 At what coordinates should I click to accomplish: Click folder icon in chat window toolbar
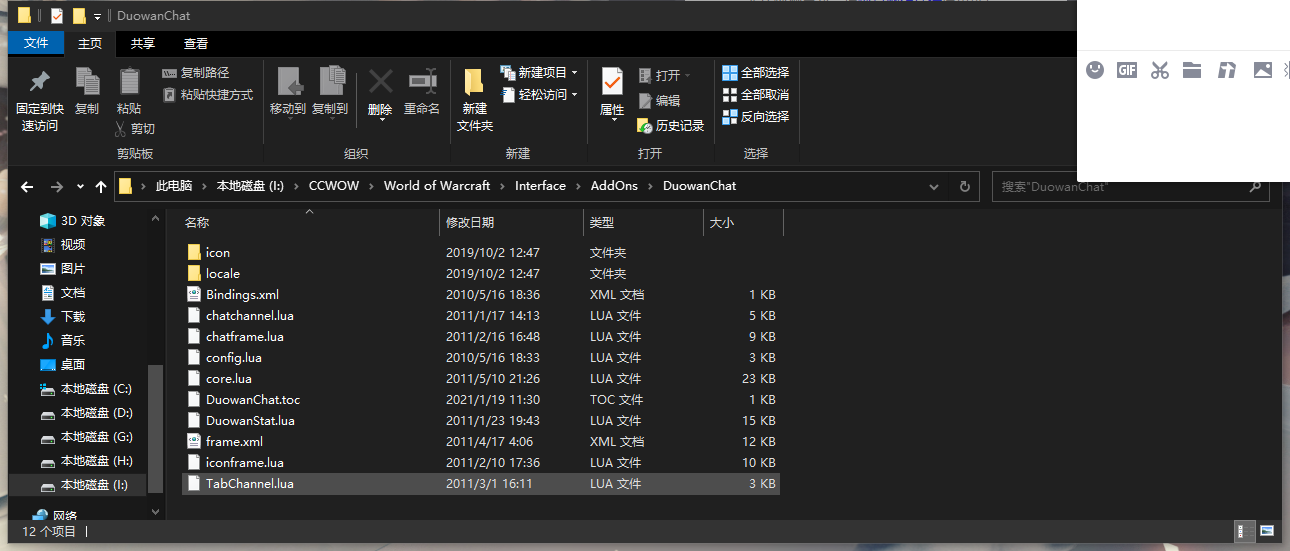coord(1192,70)
